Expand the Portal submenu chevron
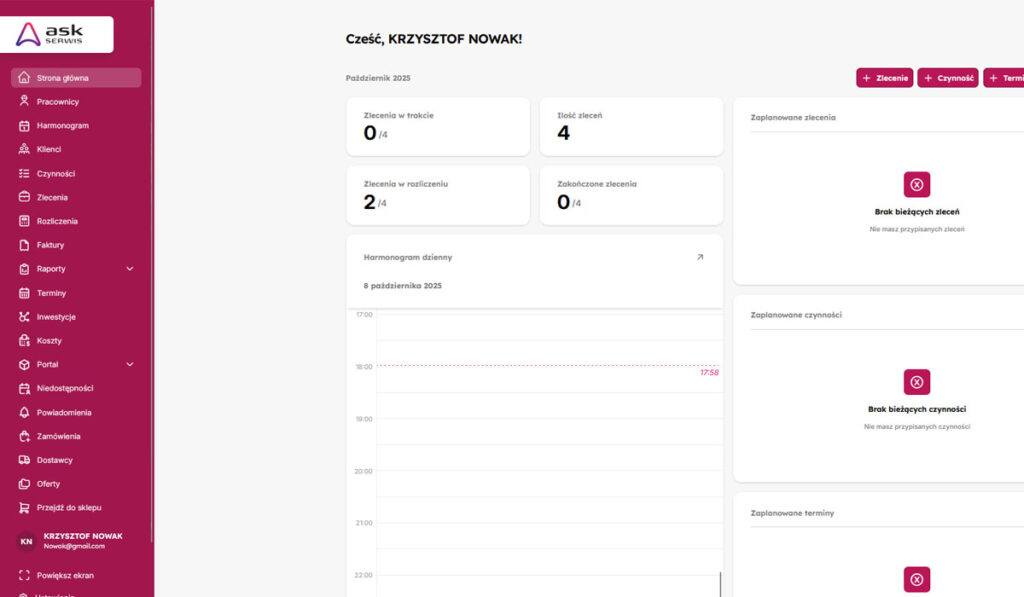The height and width of the screenshot is (597, 1024). [130, 365]
